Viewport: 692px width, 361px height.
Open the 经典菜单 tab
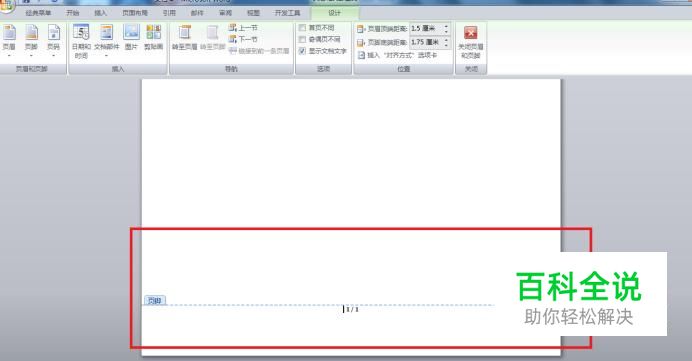pyautogui.click(x=38, y=13)
